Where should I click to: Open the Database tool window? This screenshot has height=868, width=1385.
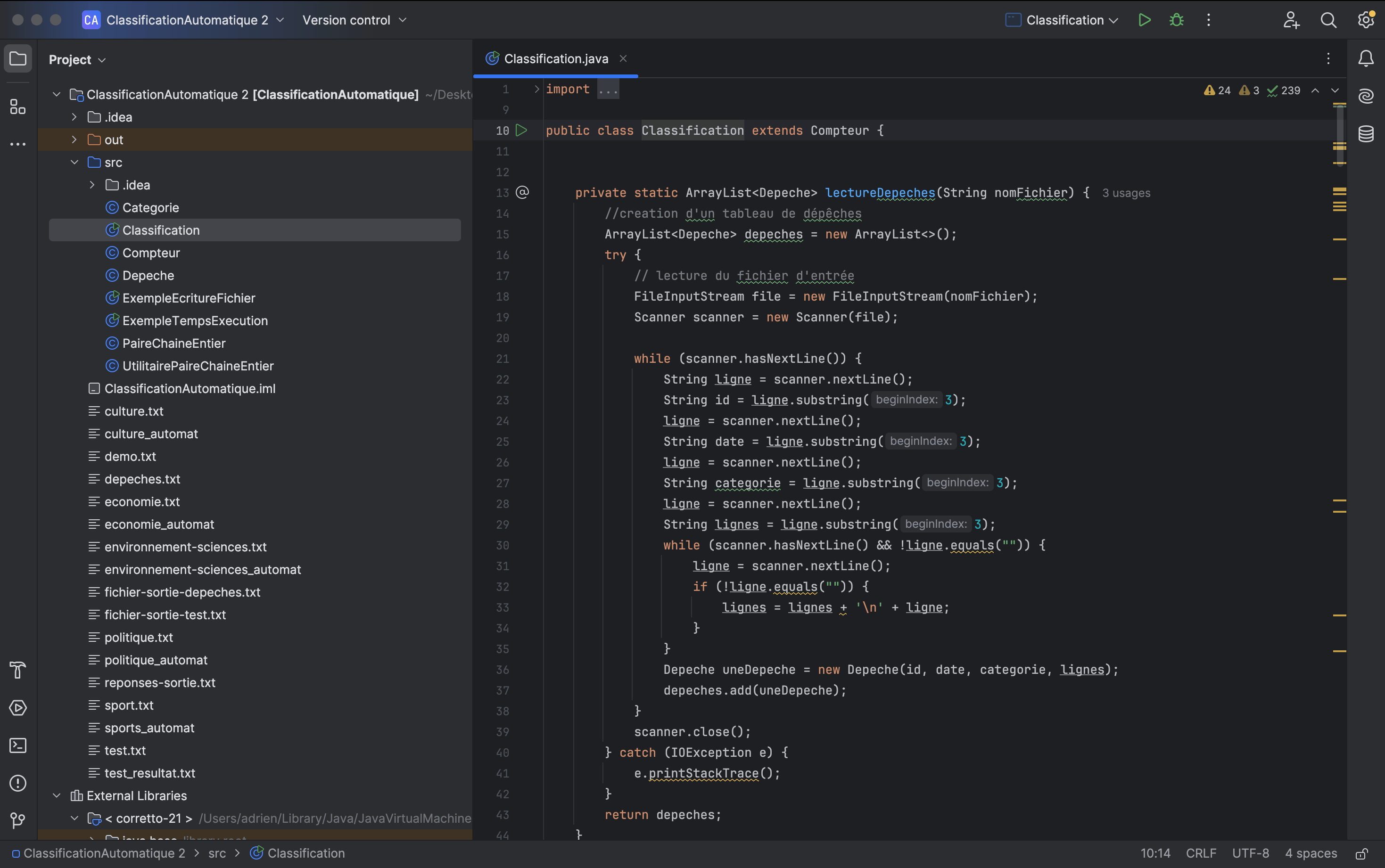(x=1366, y=134)
